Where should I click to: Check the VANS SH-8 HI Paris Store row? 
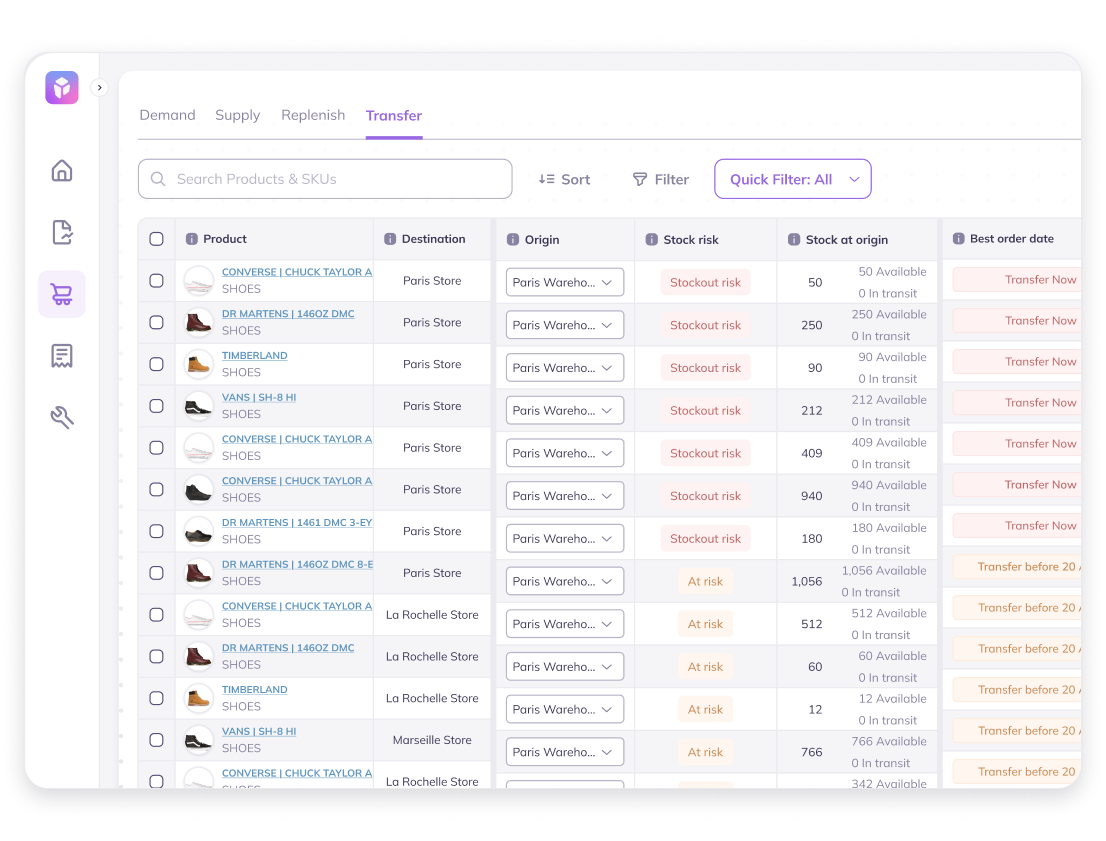(x=157, y=406)
